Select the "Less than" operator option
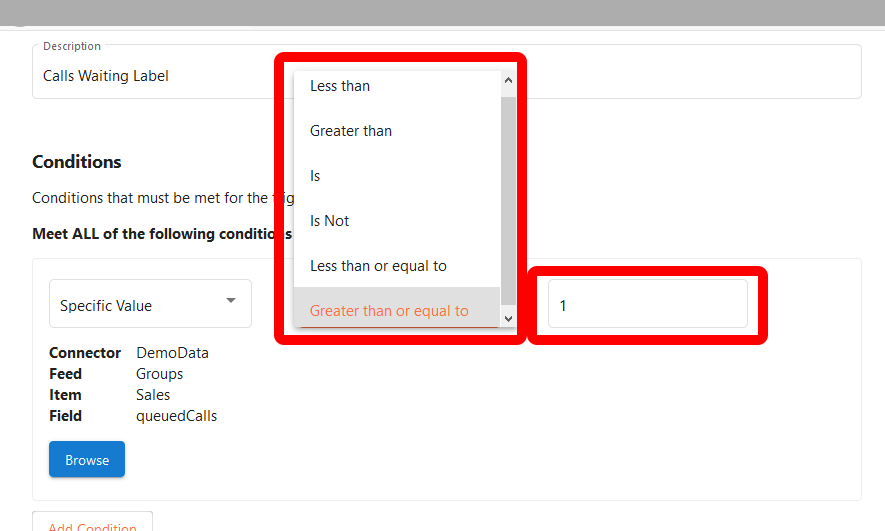Image resolution: width=885 pixels, height=531 pixels. 340,86
